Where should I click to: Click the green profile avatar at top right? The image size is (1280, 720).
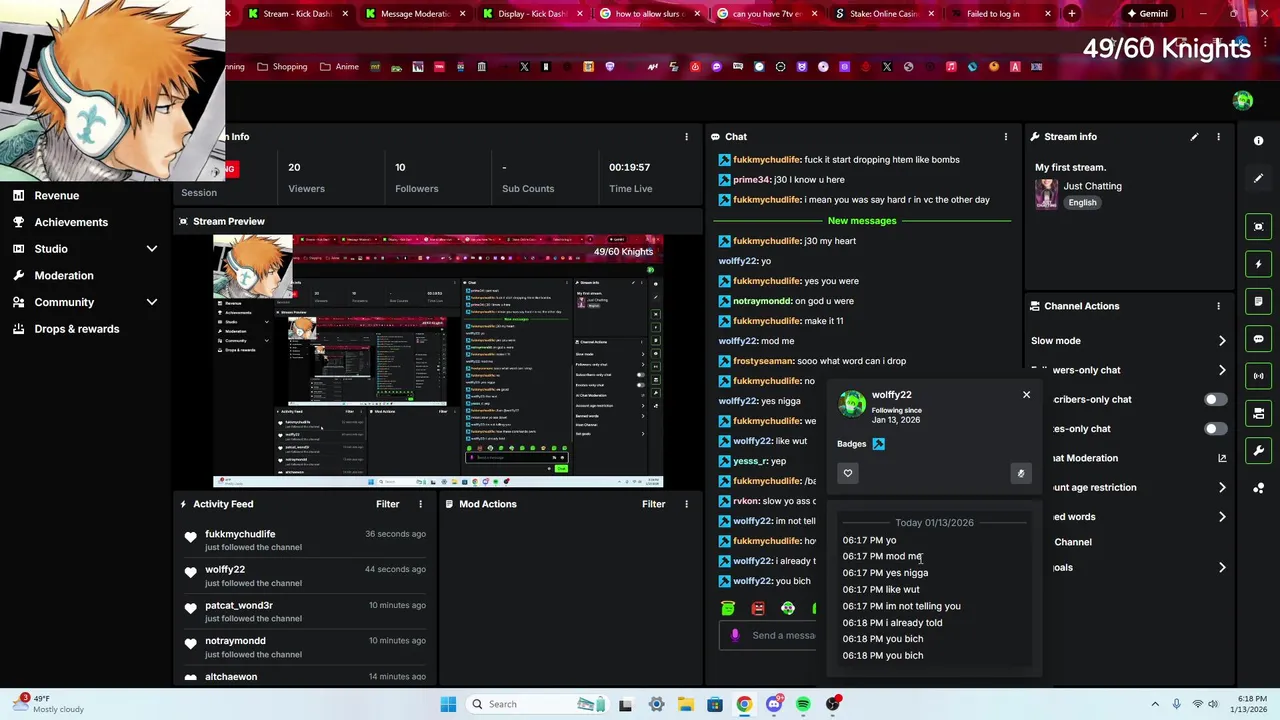tap(1243, 100)
